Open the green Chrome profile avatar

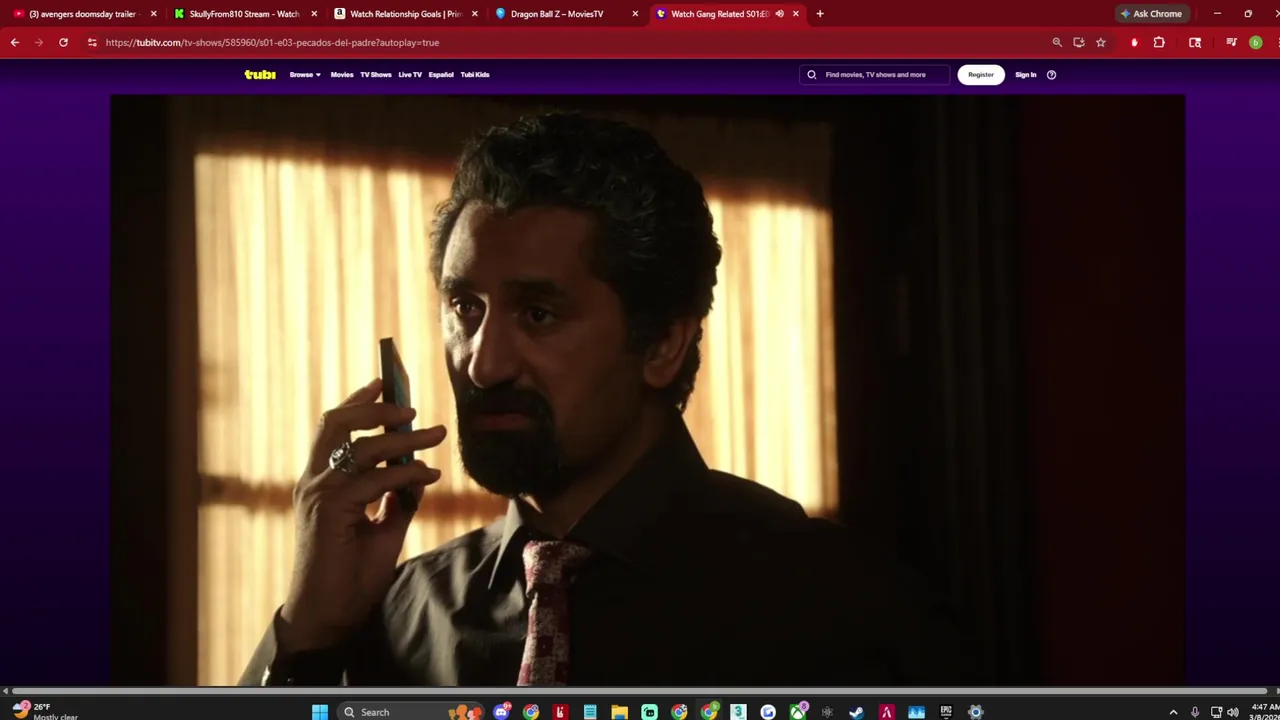coord(1256,42)
